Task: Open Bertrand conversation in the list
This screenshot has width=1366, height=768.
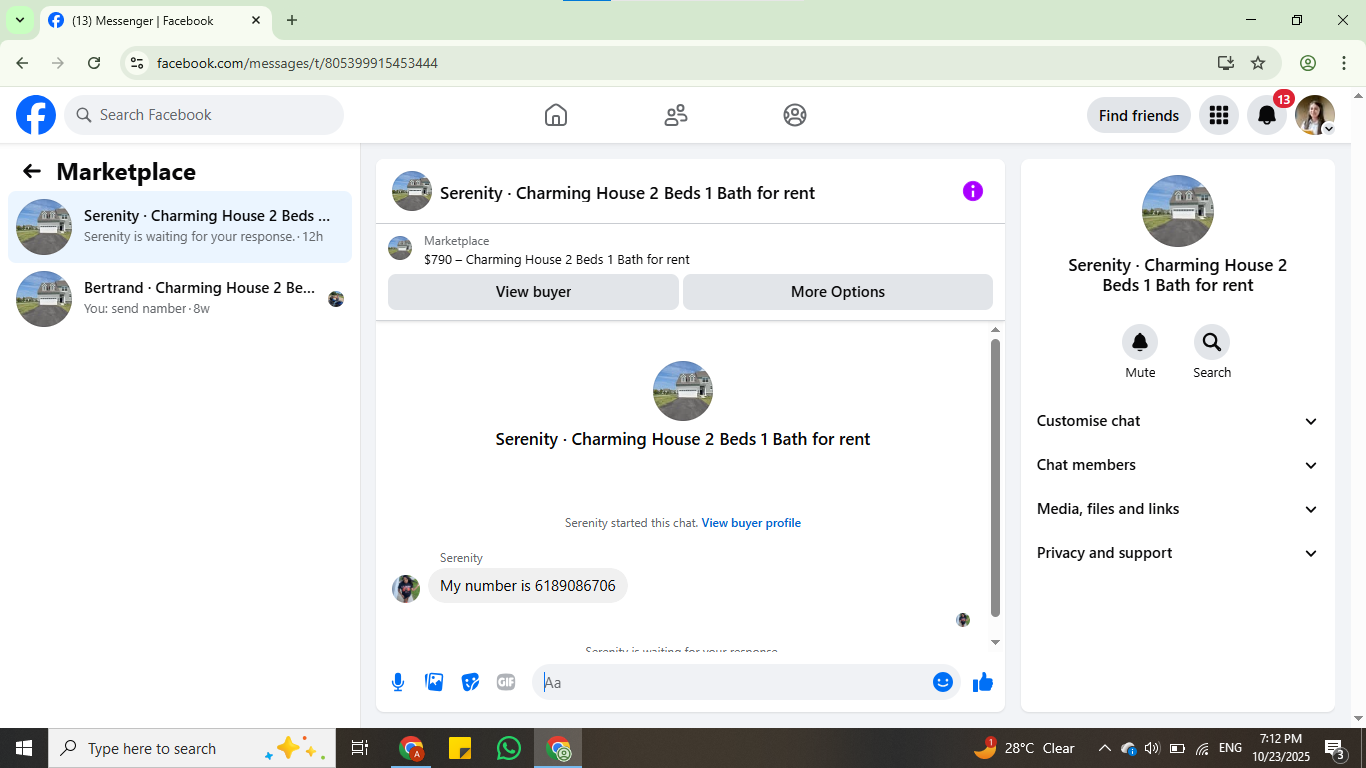Action: [180, 299]
